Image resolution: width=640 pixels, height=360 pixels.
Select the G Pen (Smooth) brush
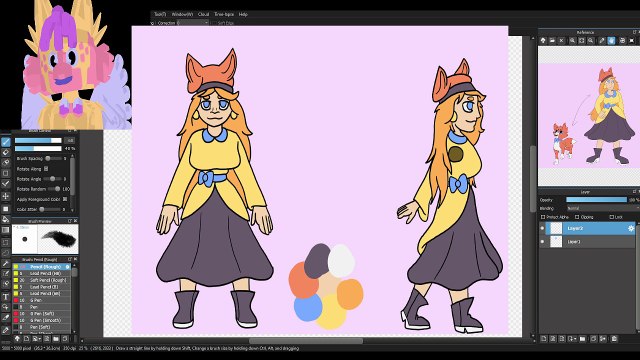41,320
